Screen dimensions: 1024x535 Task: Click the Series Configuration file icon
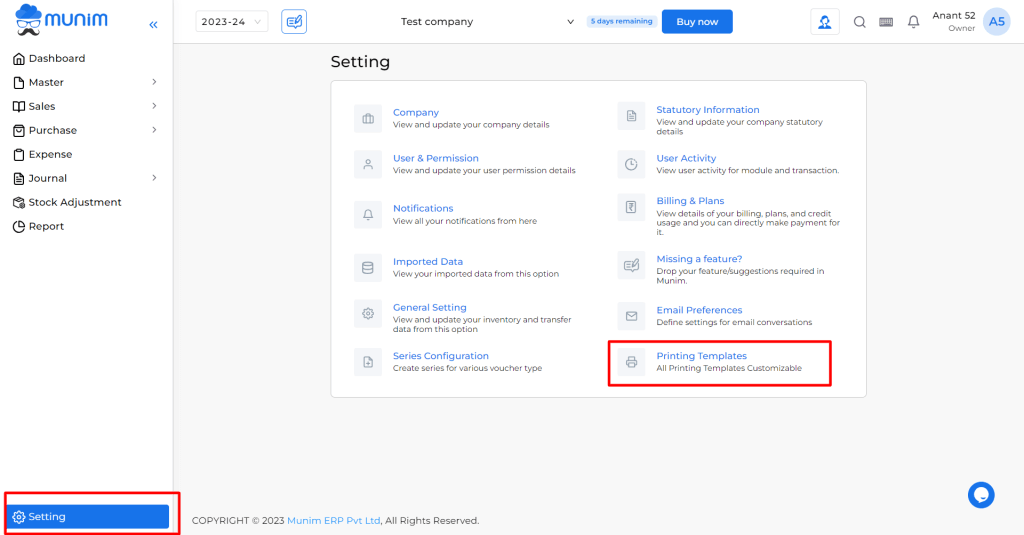pyautogui.click(x=368, y=362)
